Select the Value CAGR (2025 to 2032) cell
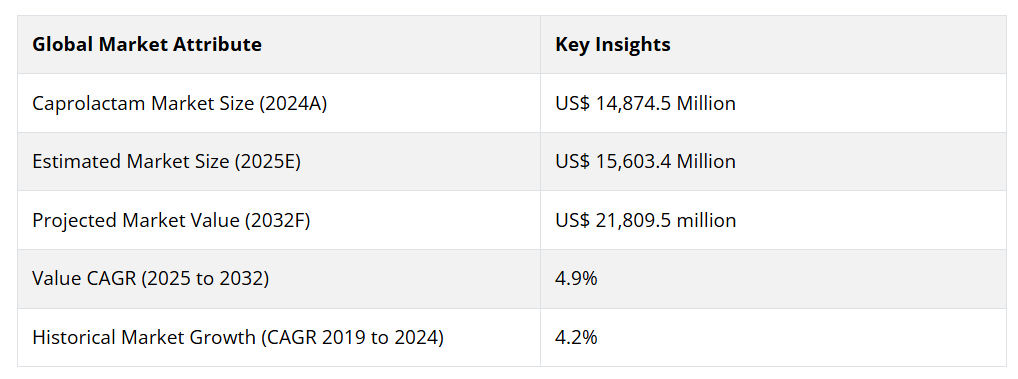This screenshot has height=379, width=1018. [279, 278]
